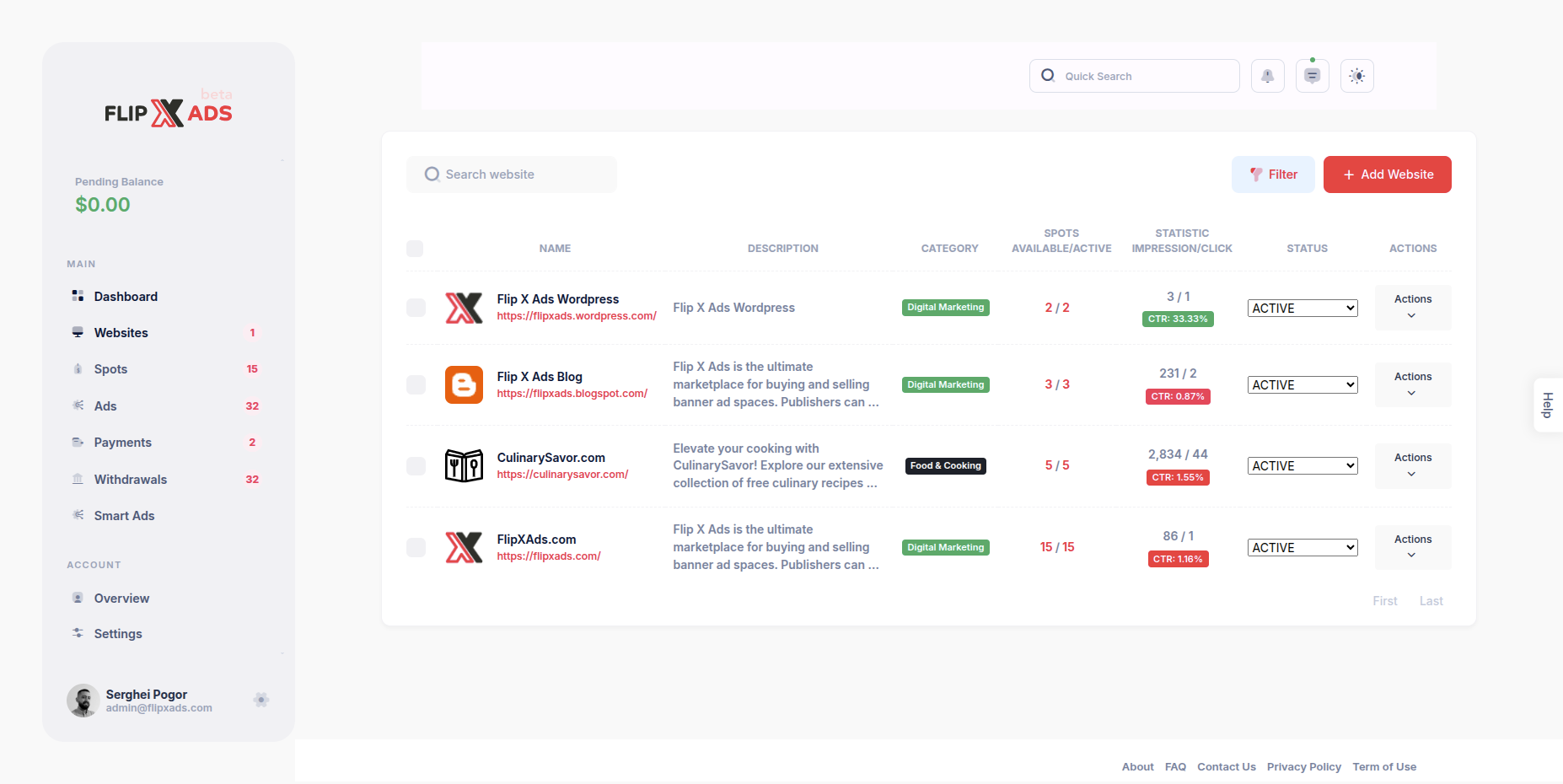Screen dimensions: 1563x784
Task: Click the FAQ footer link
Action: tap(1175, 766)
